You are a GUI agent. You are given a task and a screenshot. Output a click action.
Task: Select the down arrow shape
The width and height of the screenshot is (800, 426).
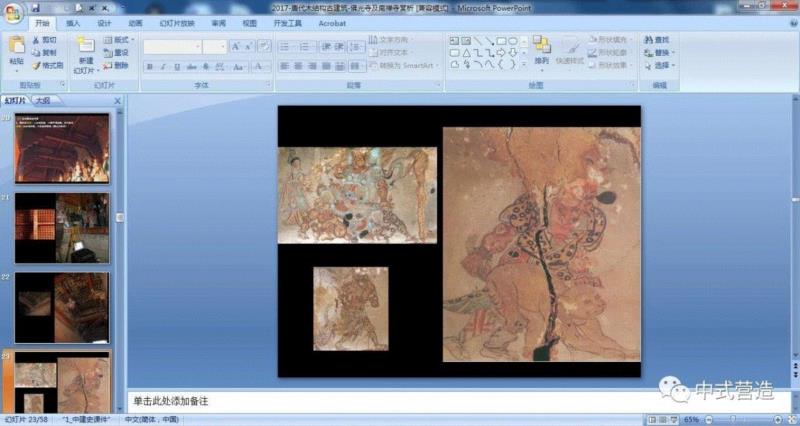[x=513, y=53]
